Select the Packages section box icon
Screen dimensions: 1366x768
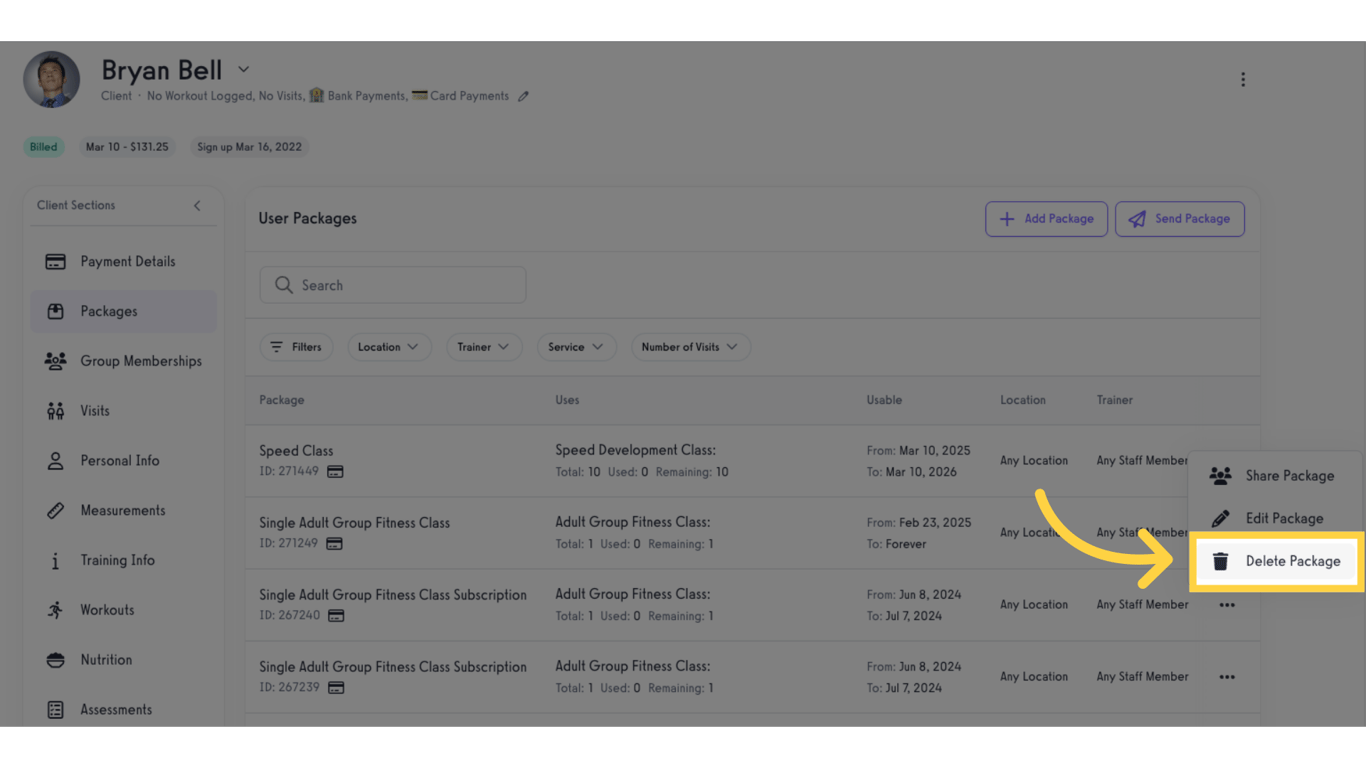[55, 312]
